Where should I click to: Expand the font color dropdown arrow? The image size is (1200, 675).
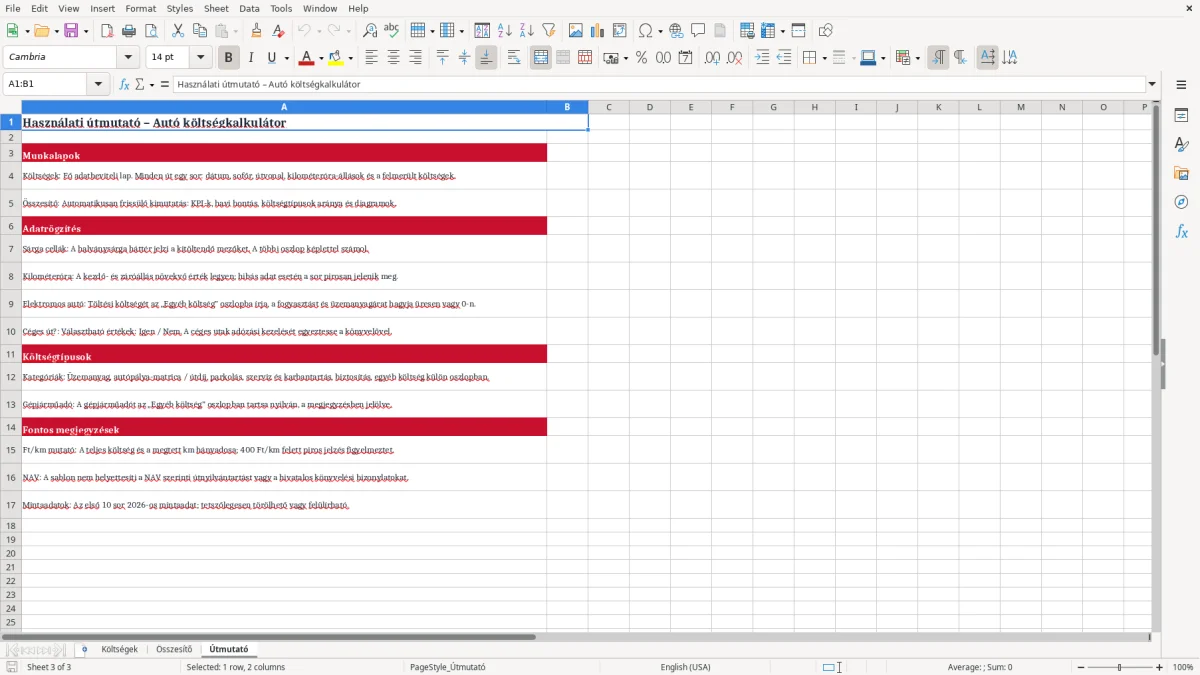click(320, 58)
